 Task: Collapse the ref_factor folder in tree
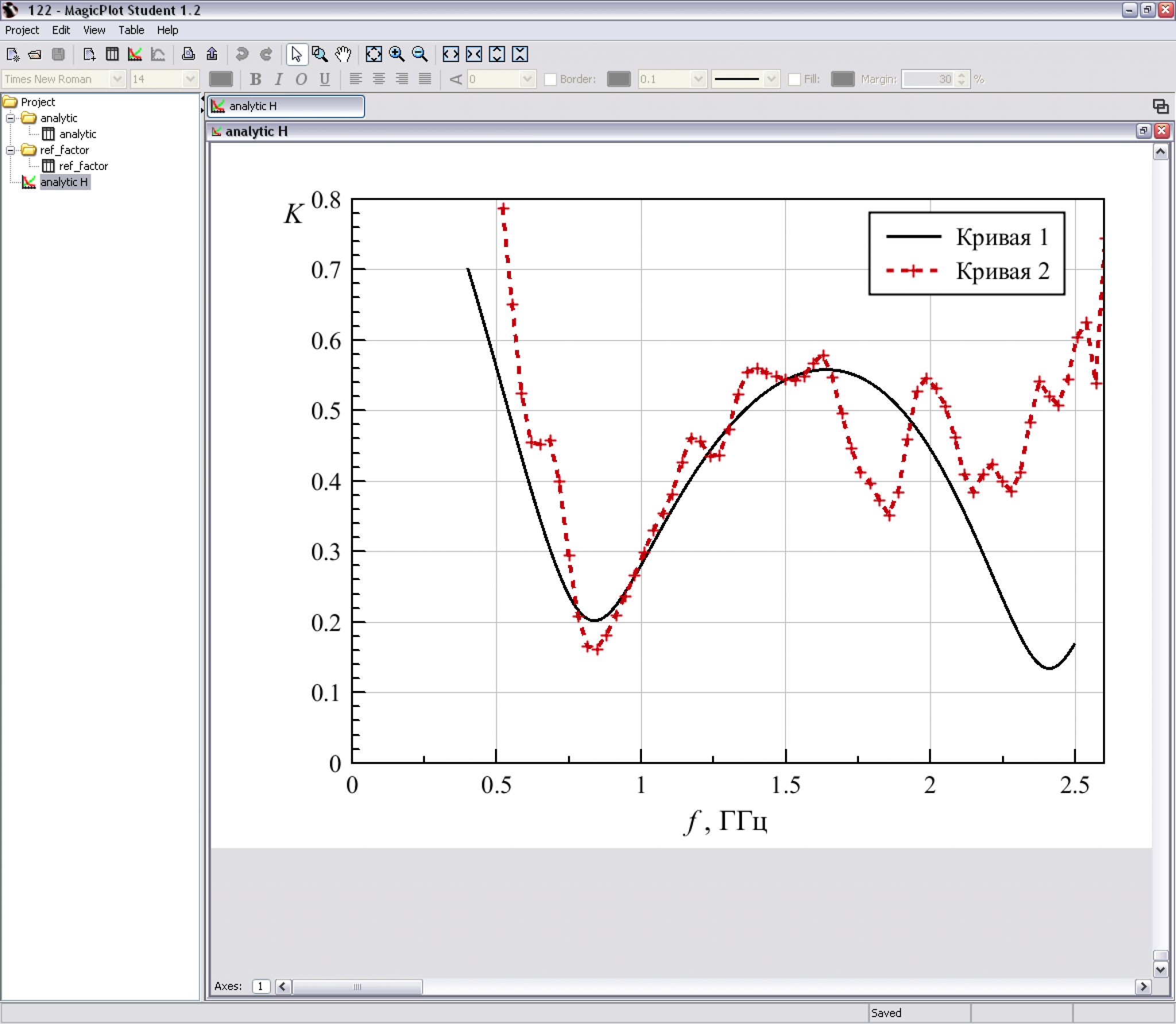pyautogui.click(x=10, y=150)
